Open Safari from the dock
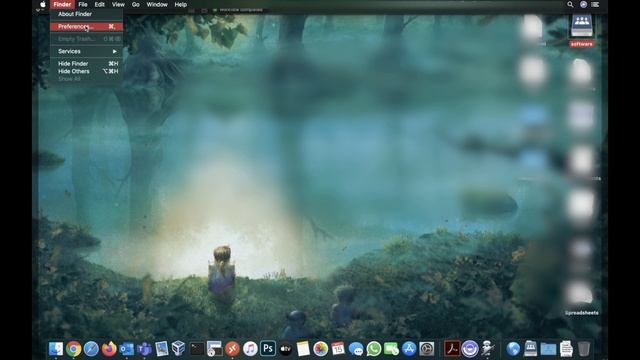 pyautogui.click(x=91, y=349)
